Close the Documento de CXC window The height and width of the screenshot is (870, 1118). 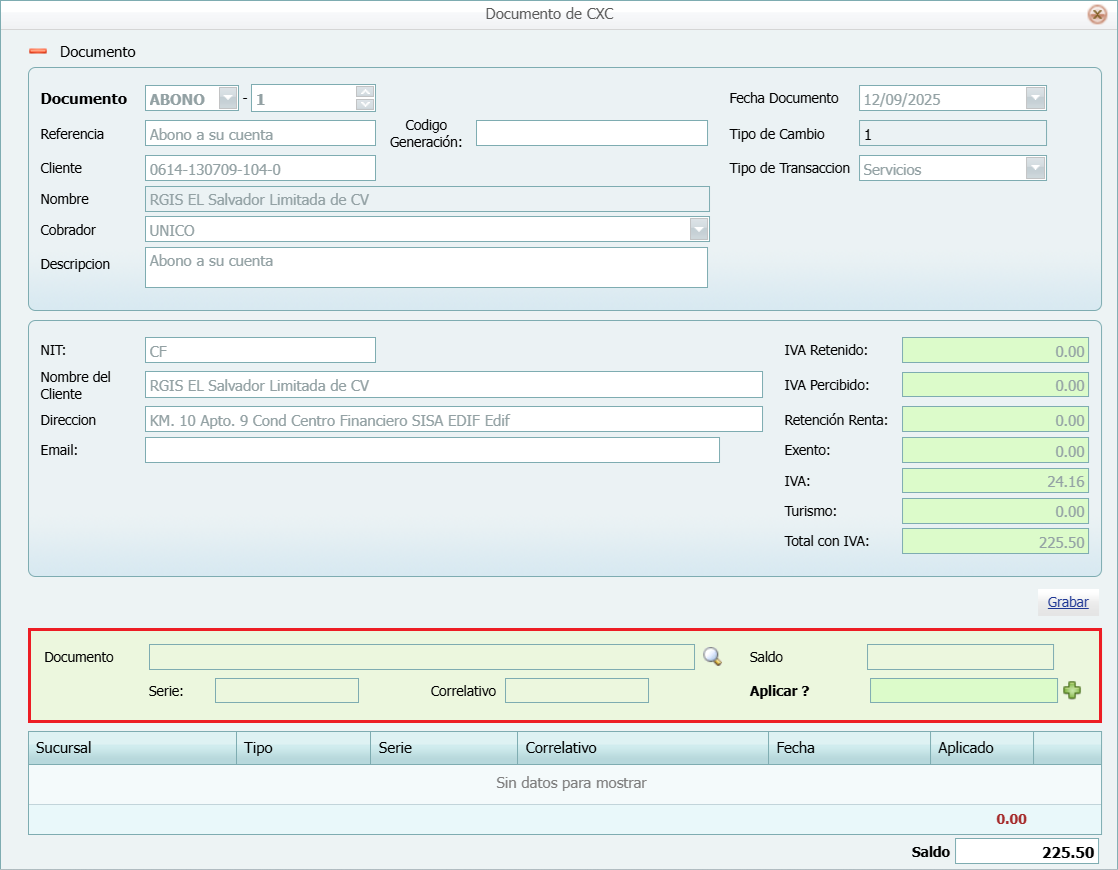tap(1096, 14)
